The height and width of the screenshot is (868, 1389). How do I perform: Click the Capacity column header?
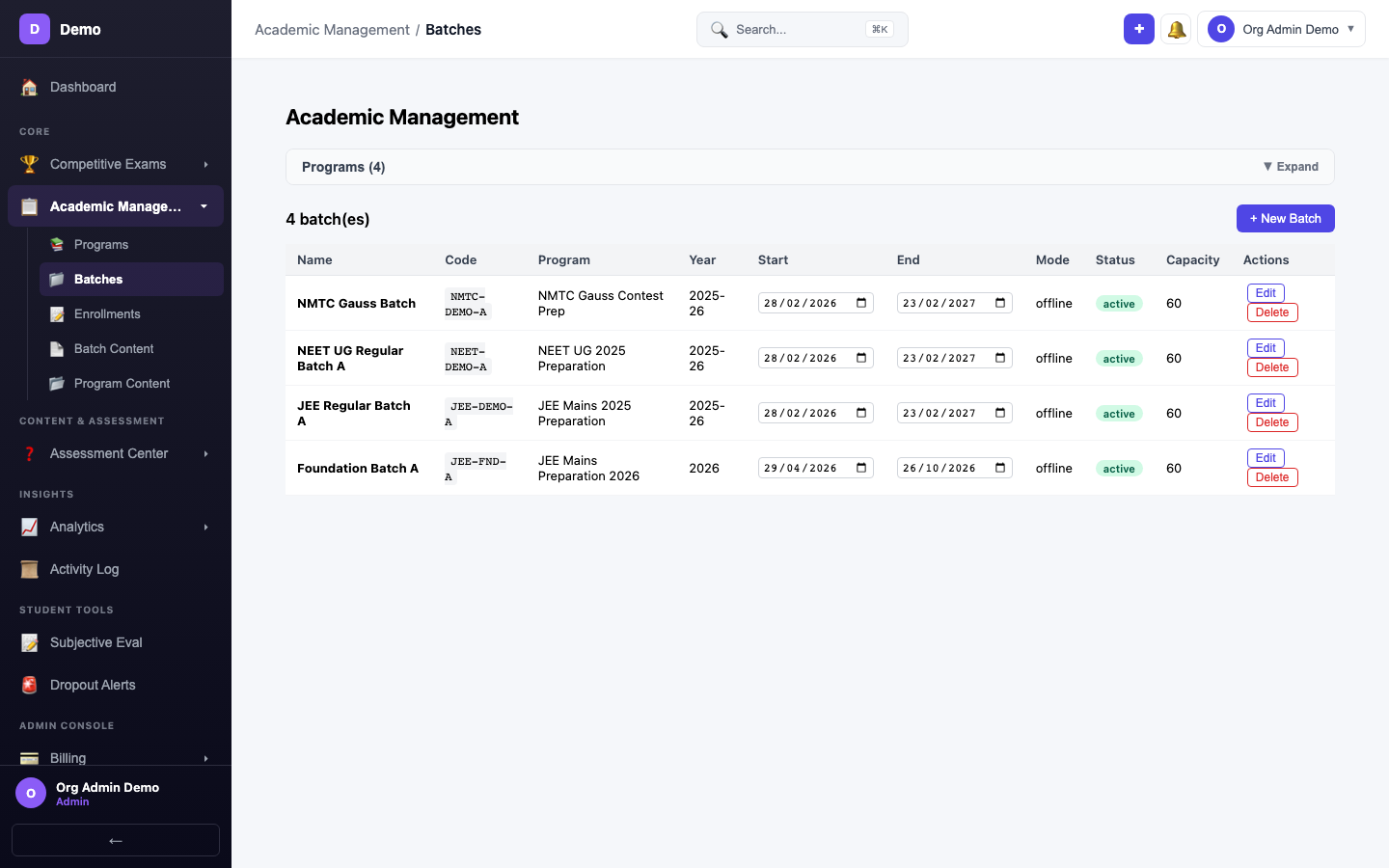(x=1192, y=260)
